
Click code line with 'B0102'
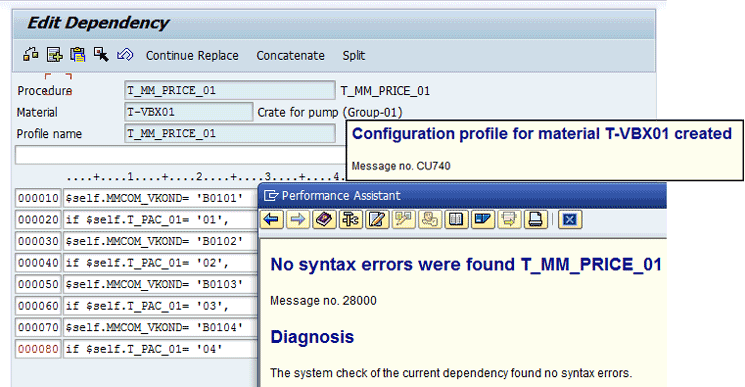click(161, 241)
